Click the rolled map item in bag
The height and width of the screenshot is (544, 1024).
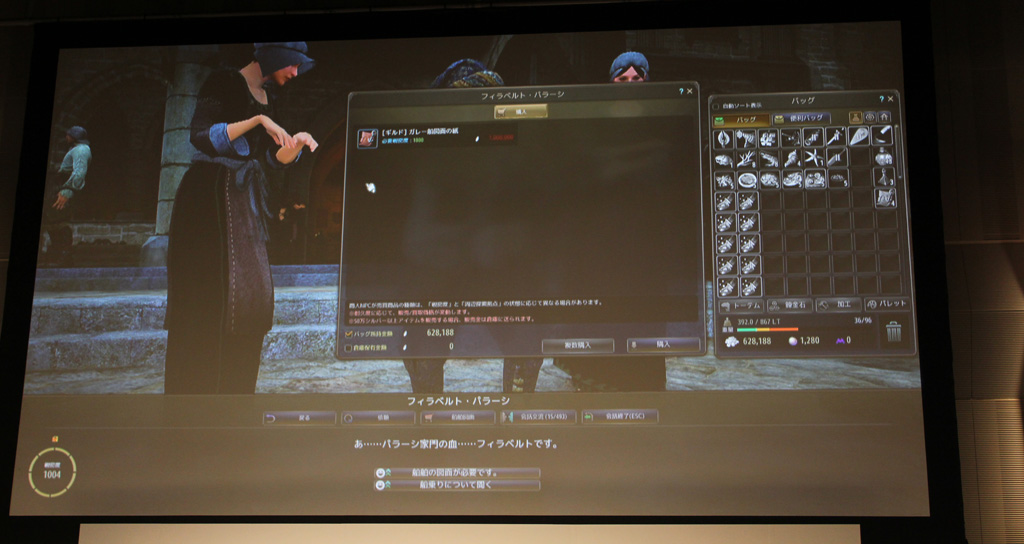point(884,198)
